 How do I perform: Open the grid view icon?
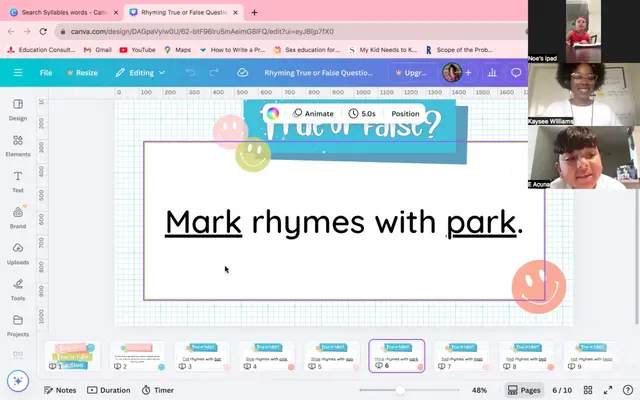pyautogui.click(x=588, y=390)
